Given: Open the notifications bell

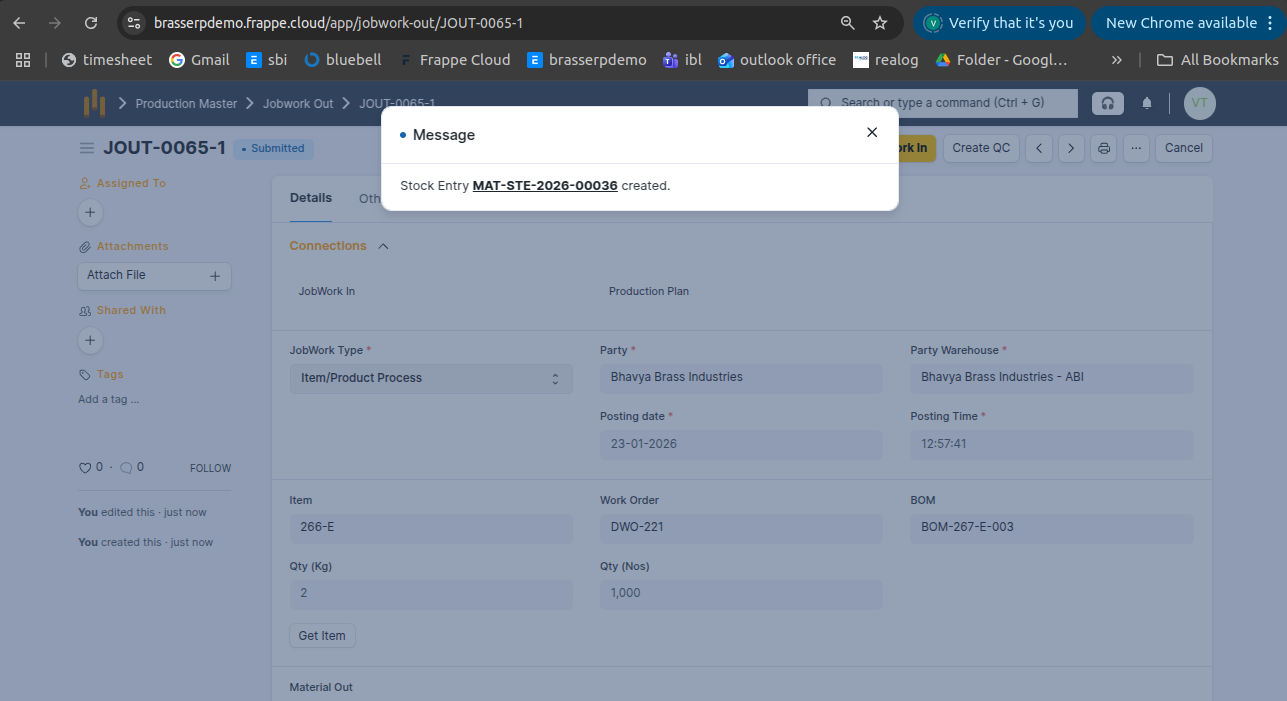Looking at the screenshot, I should click(x=1147, y=103).
